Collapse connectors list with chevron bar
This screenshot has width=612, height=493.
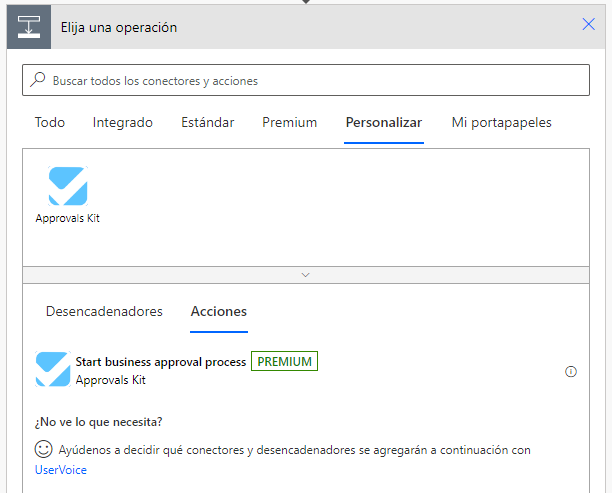(306, 275)
